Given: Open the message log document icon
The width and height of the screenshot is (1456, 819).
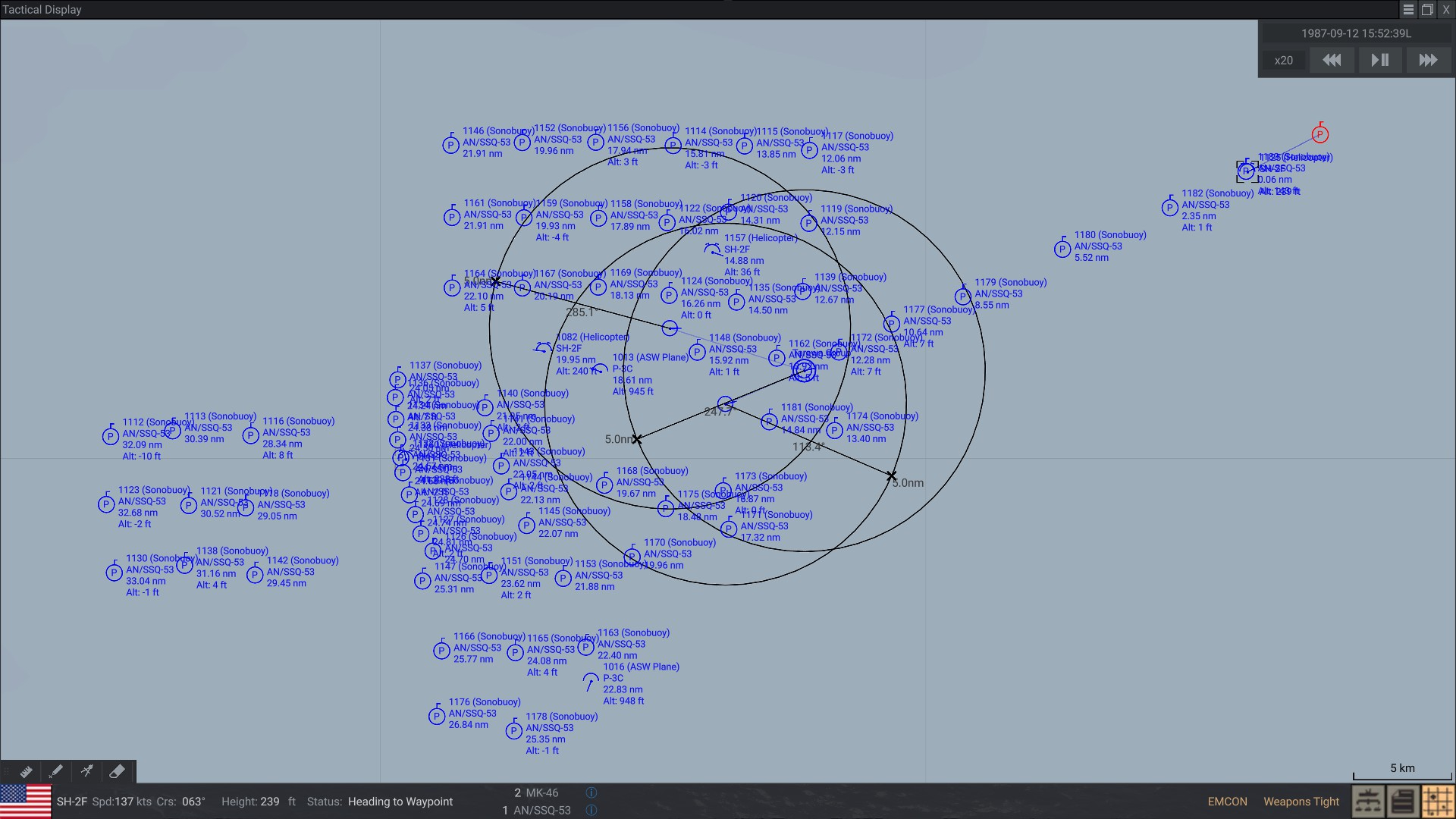Looking at the screenshot, I should (x=1403, y=802).
